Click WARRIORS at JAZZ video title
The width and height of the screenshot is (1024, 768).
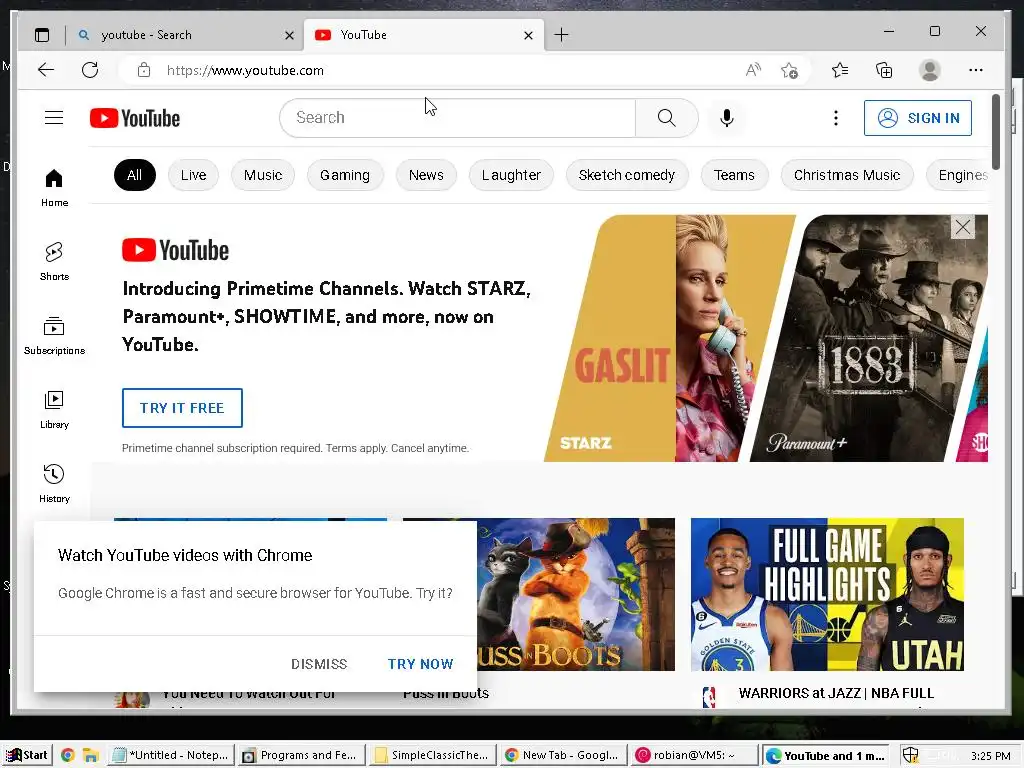click(x=836, y=693)
